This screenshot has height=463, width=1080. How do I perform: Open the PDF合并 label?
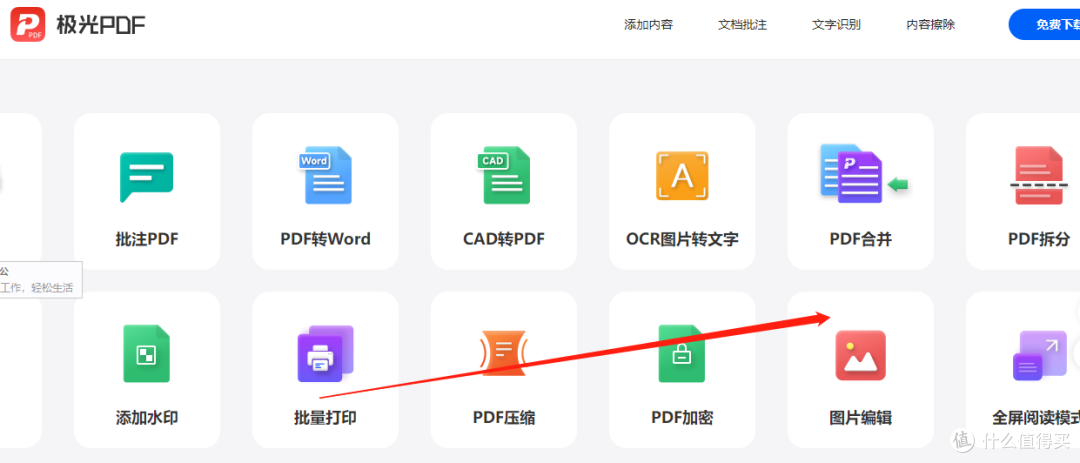860,239
